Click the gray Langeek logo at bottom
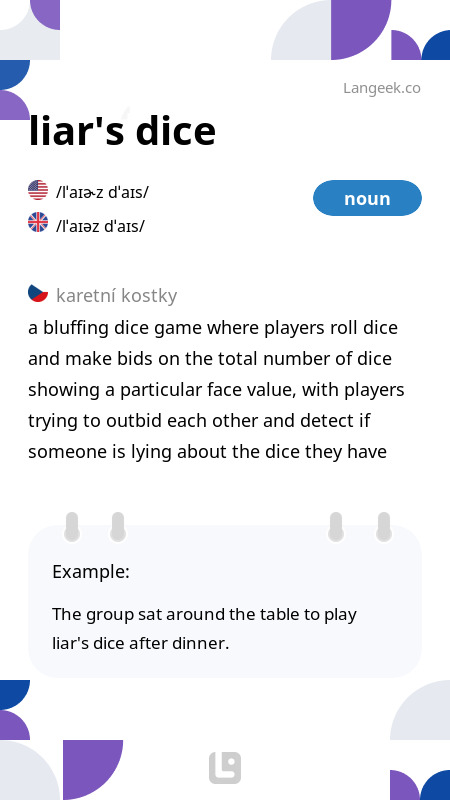Viewport: 450px width, 800px height. (225, 767)
